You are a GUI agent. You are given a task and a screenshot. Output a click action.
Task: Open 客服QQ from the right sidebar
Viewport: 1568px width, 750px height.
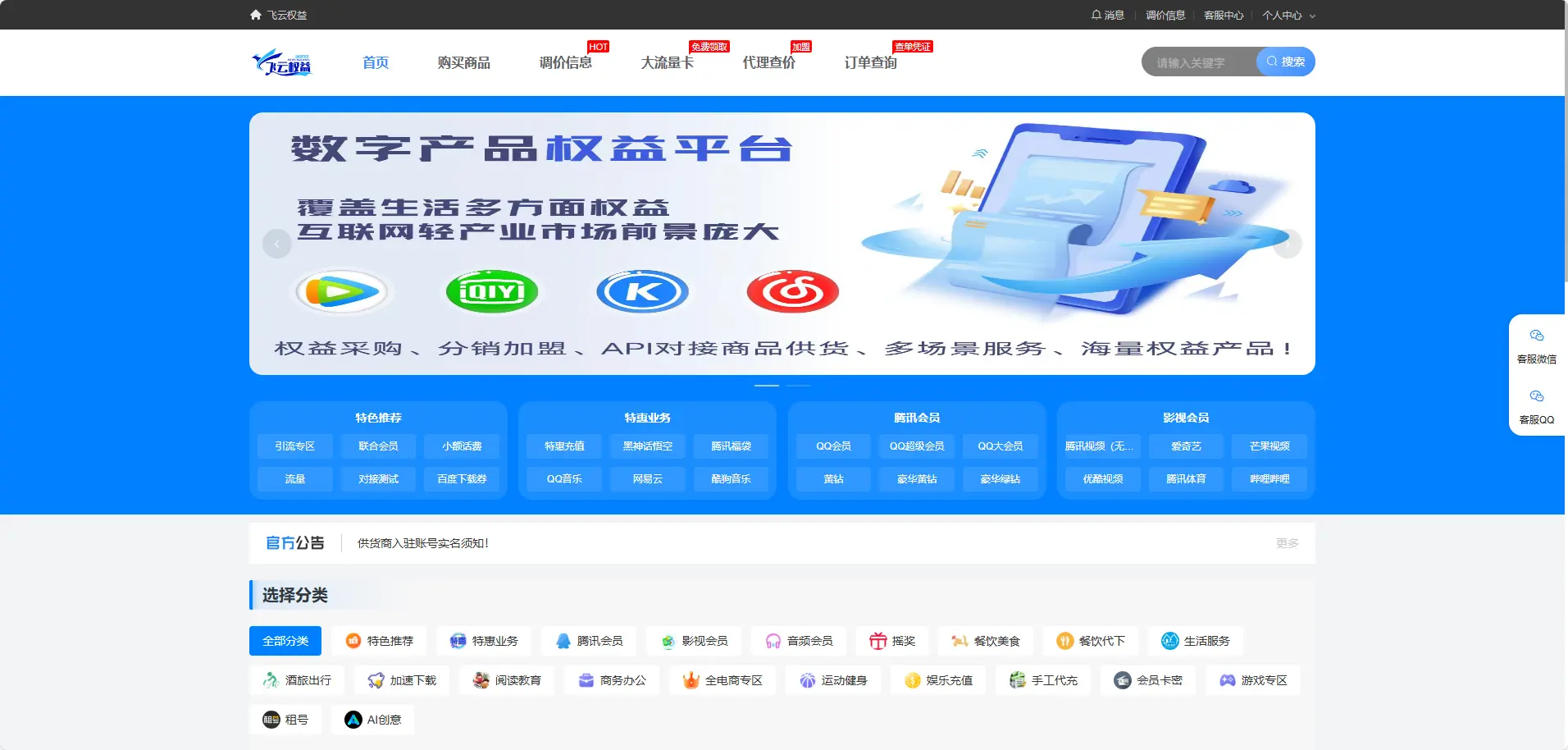tap(1538, 406)
